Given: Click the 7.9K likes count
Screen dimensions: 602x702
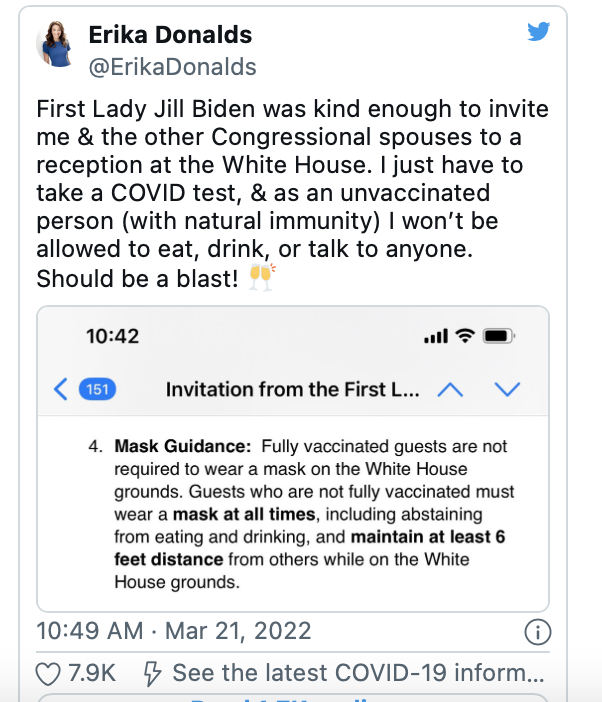Looking at the screenshot, I should tap(90, 672).
